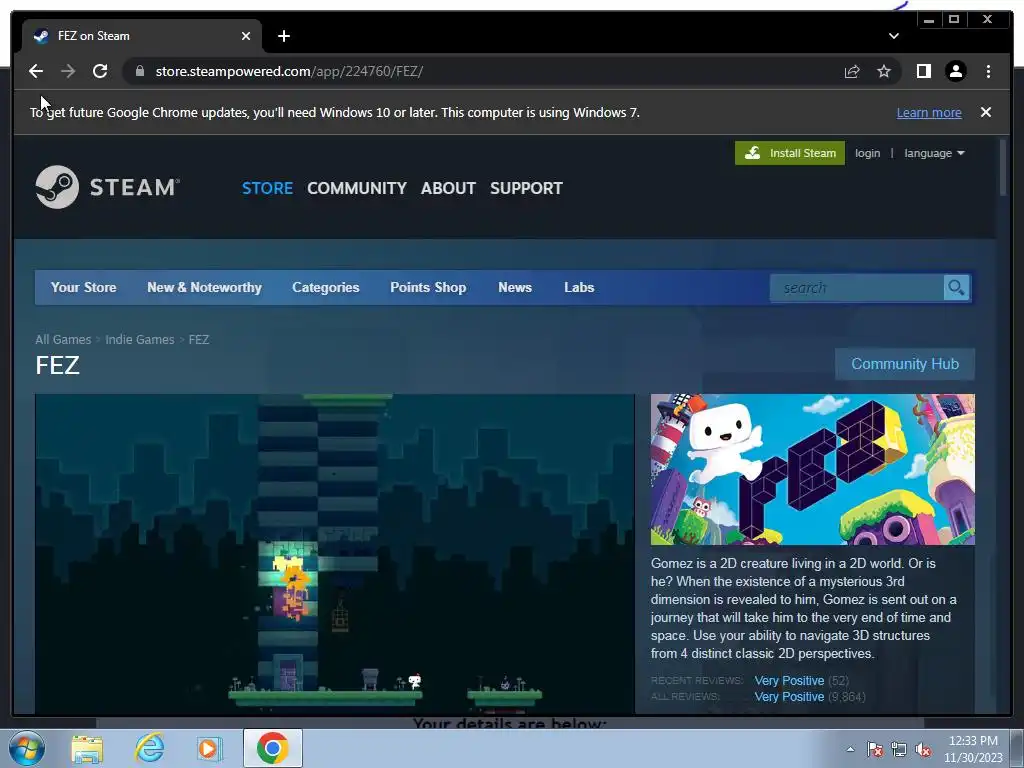The height and width of the screenshot is (768, 1024).
Task: Click the padlock site info icon
Action: (139, 71)
